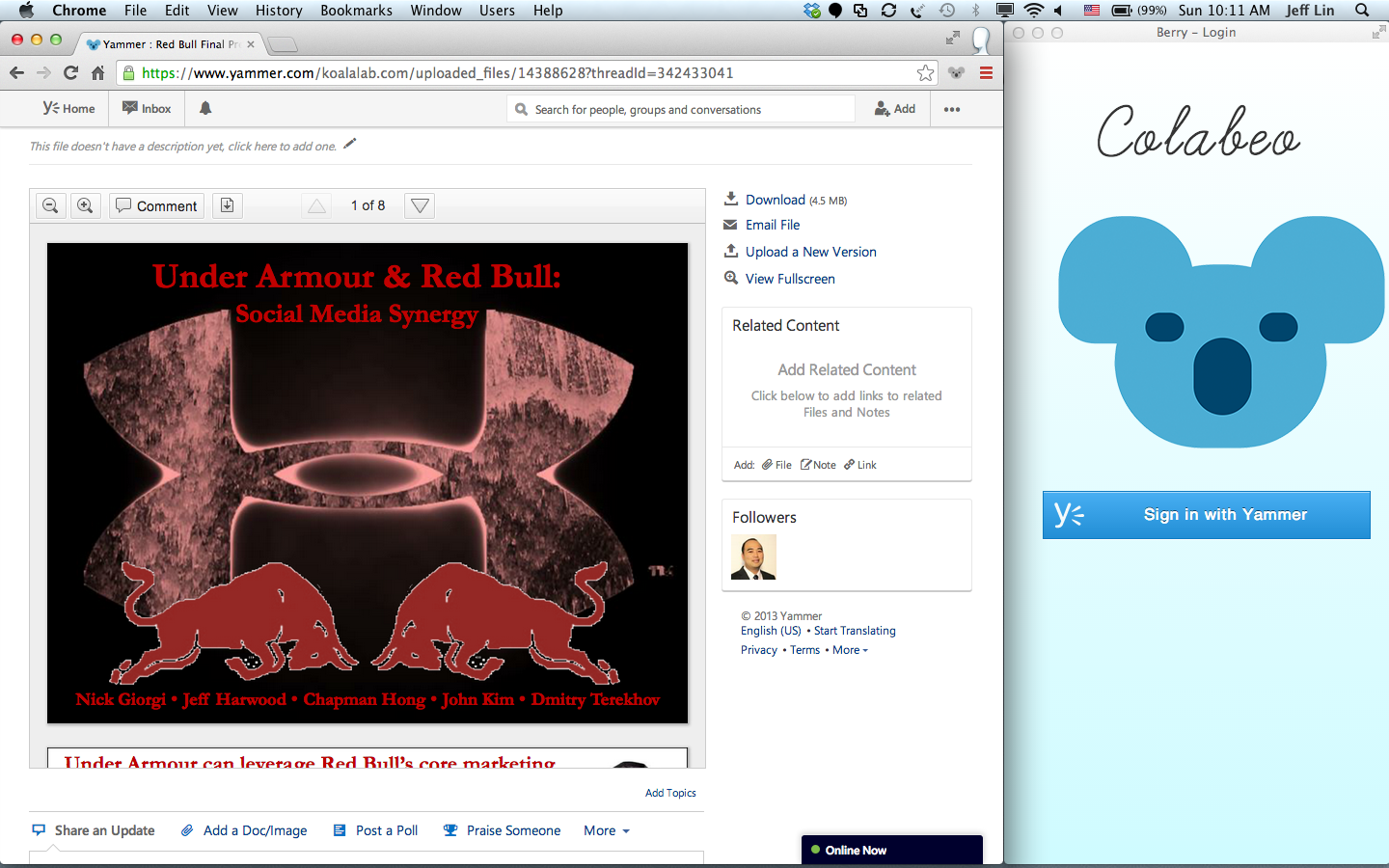This screenshot has height=868, width=1389.
Task: Reload the page
Action: (x=70, y=72)
